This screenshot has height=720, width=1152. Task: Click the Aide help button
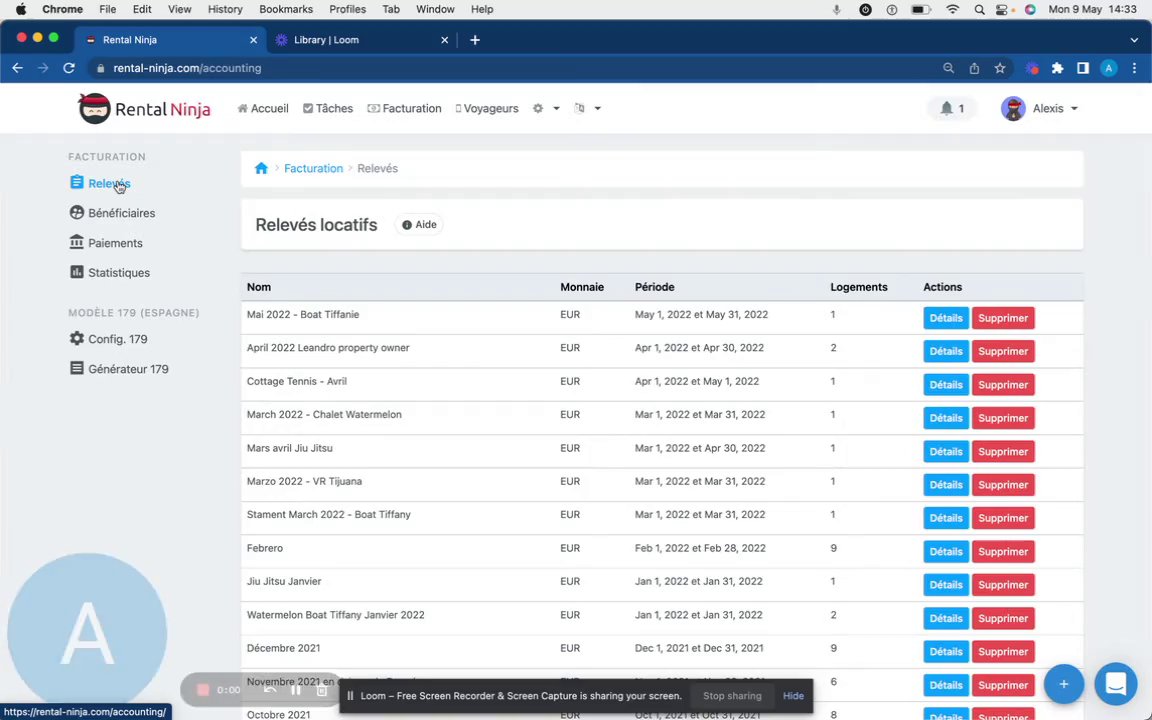(x=419, y=225)
